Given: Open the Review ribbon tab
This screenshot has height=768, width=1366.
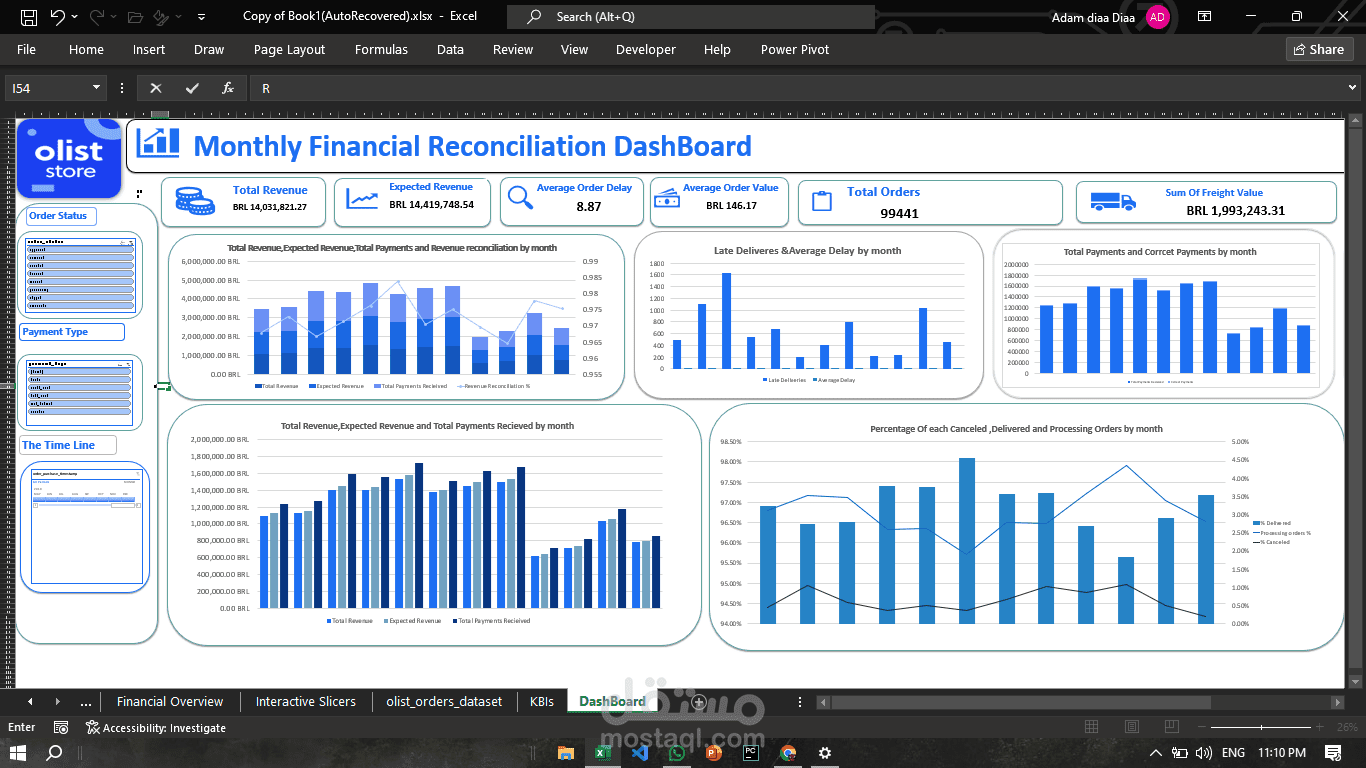Looking at the screenshot, I should tap(513, 49).
